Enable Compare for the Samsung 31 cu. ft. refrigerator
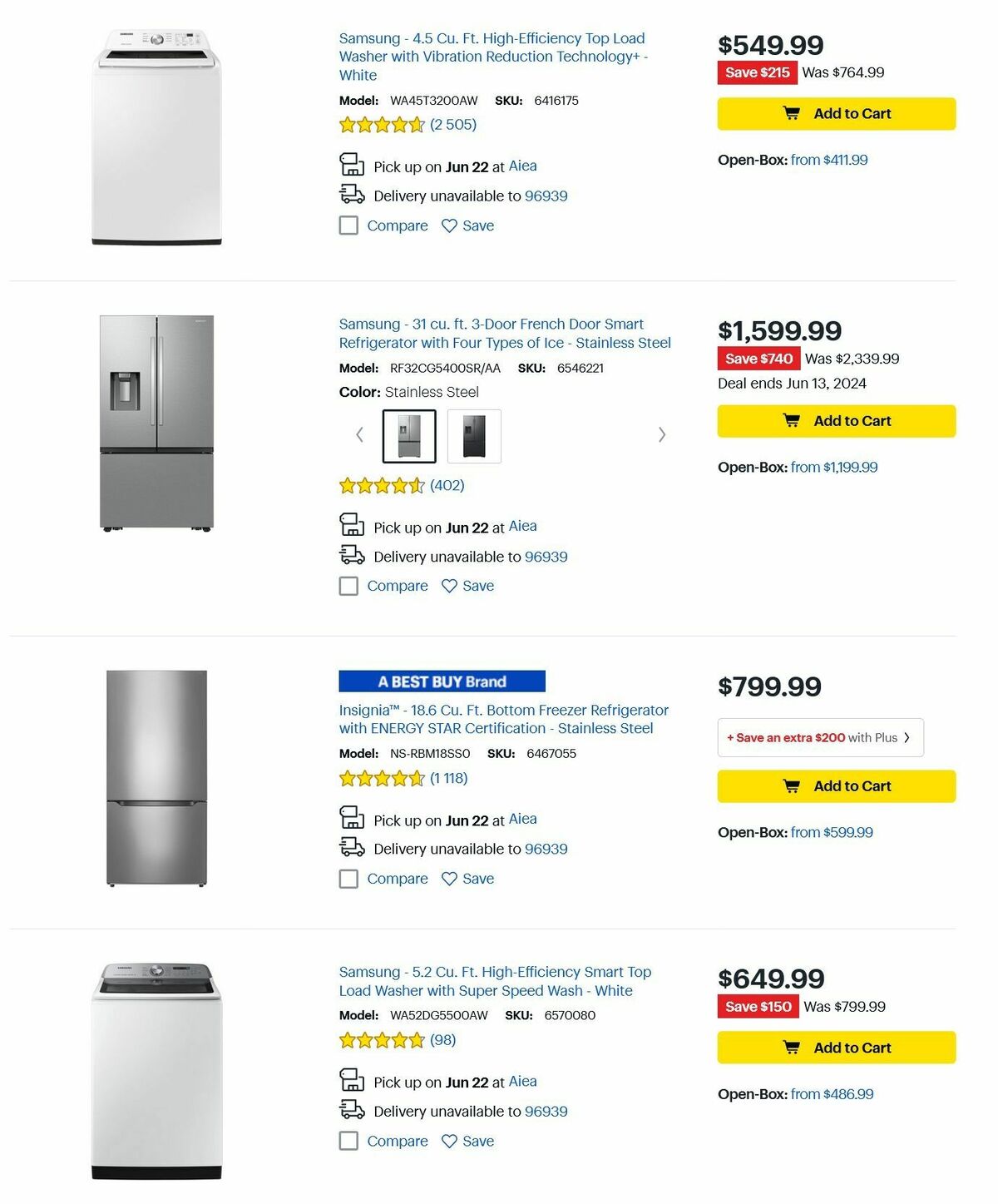998x1204 pixels. 348,586
